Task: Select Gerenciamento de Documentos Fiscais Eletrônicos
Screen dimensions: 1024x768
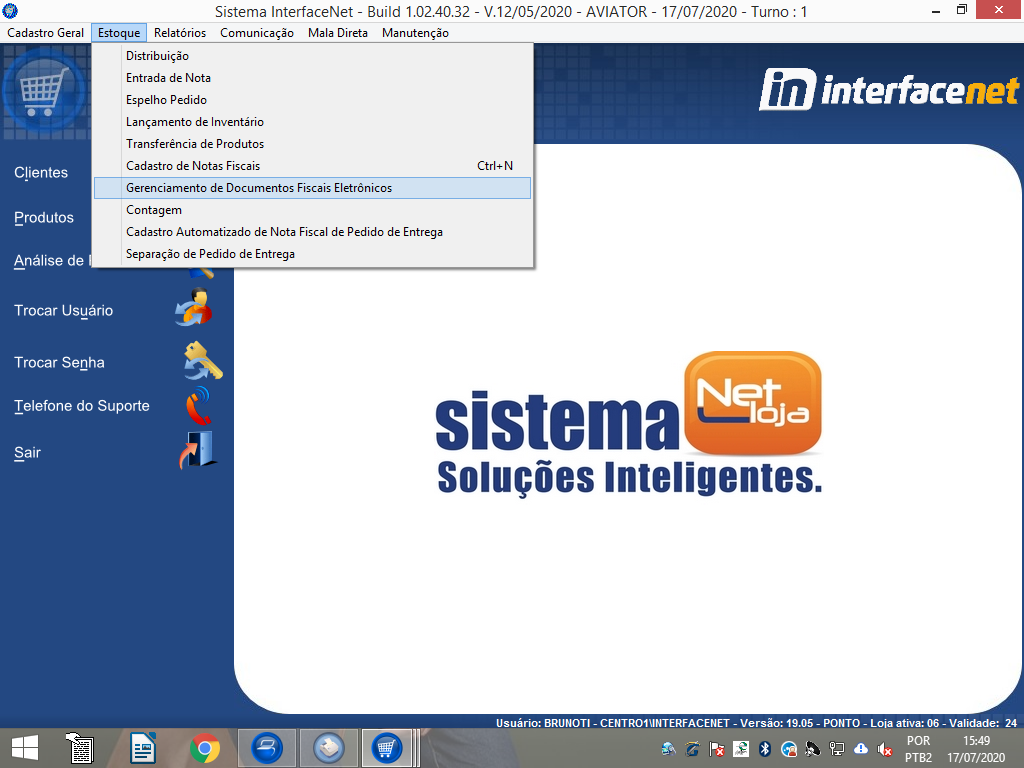Action: tap(259, 188)
